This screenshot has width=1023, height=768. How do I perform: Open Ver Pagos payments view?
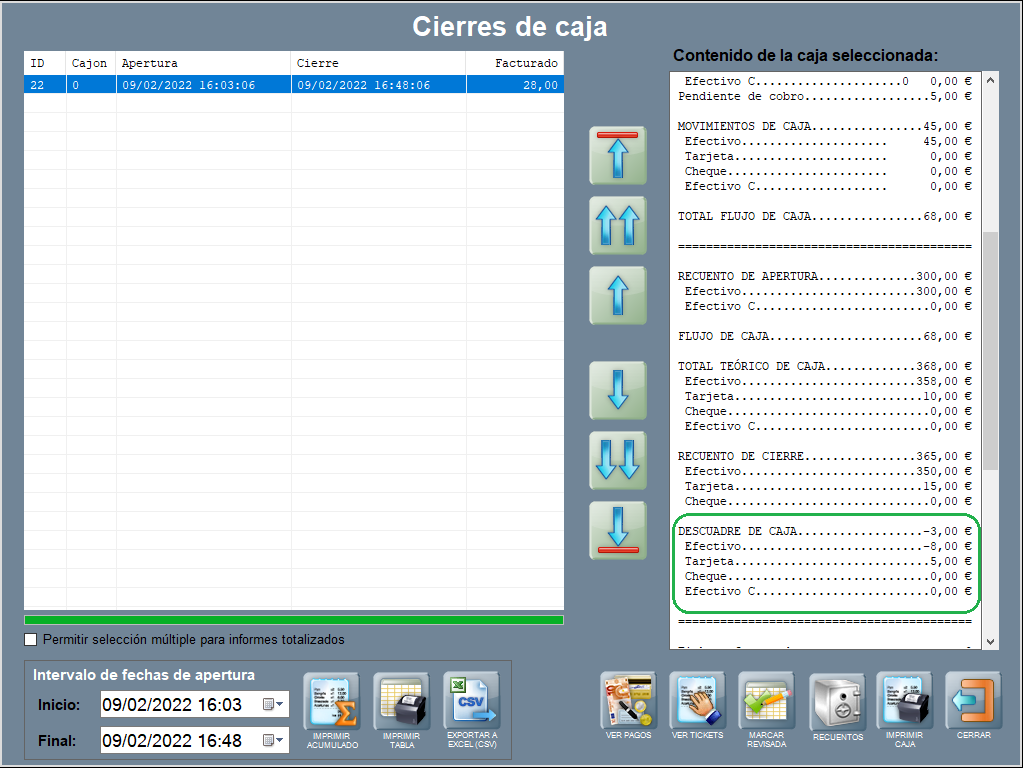pyautogui.click(x=627, y=700)
